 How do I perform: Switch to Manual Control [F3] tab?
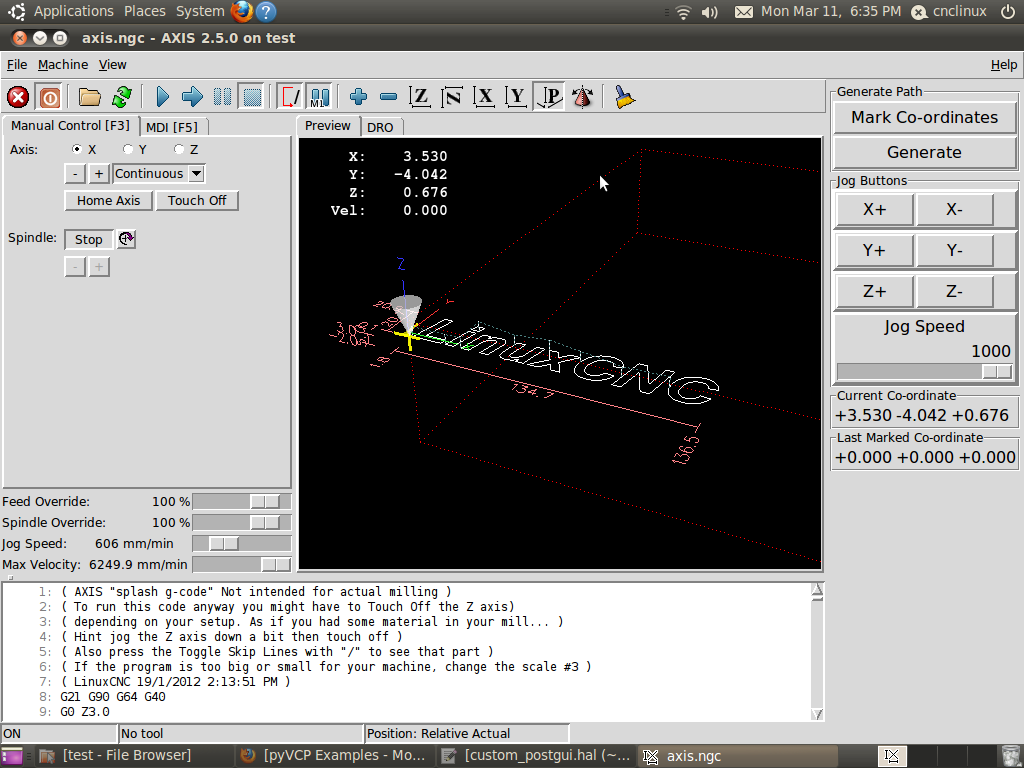coord(71,125)
